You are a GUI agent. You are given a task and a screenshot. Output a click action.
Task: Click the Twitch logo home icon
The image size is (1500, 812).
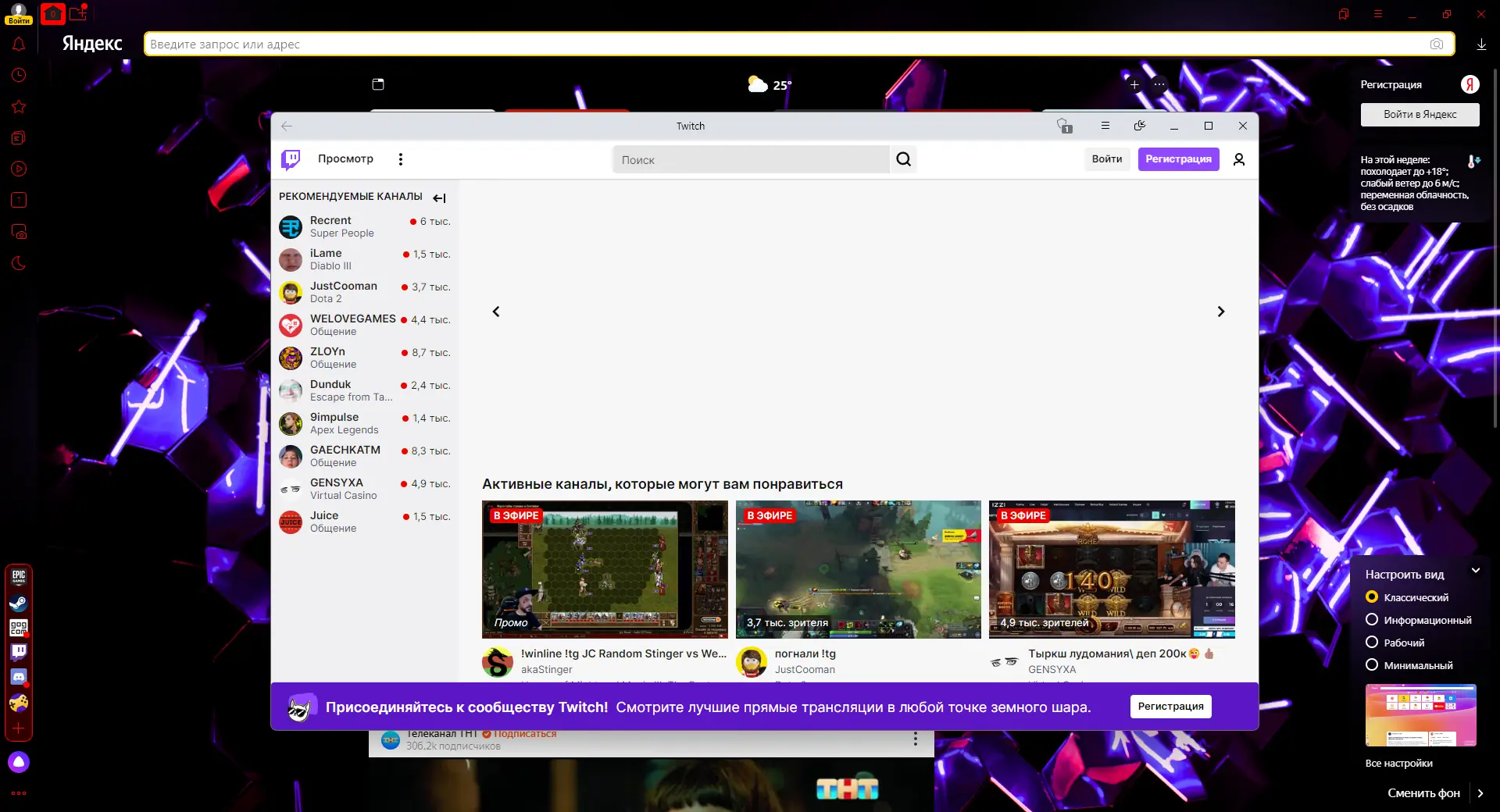291,159
